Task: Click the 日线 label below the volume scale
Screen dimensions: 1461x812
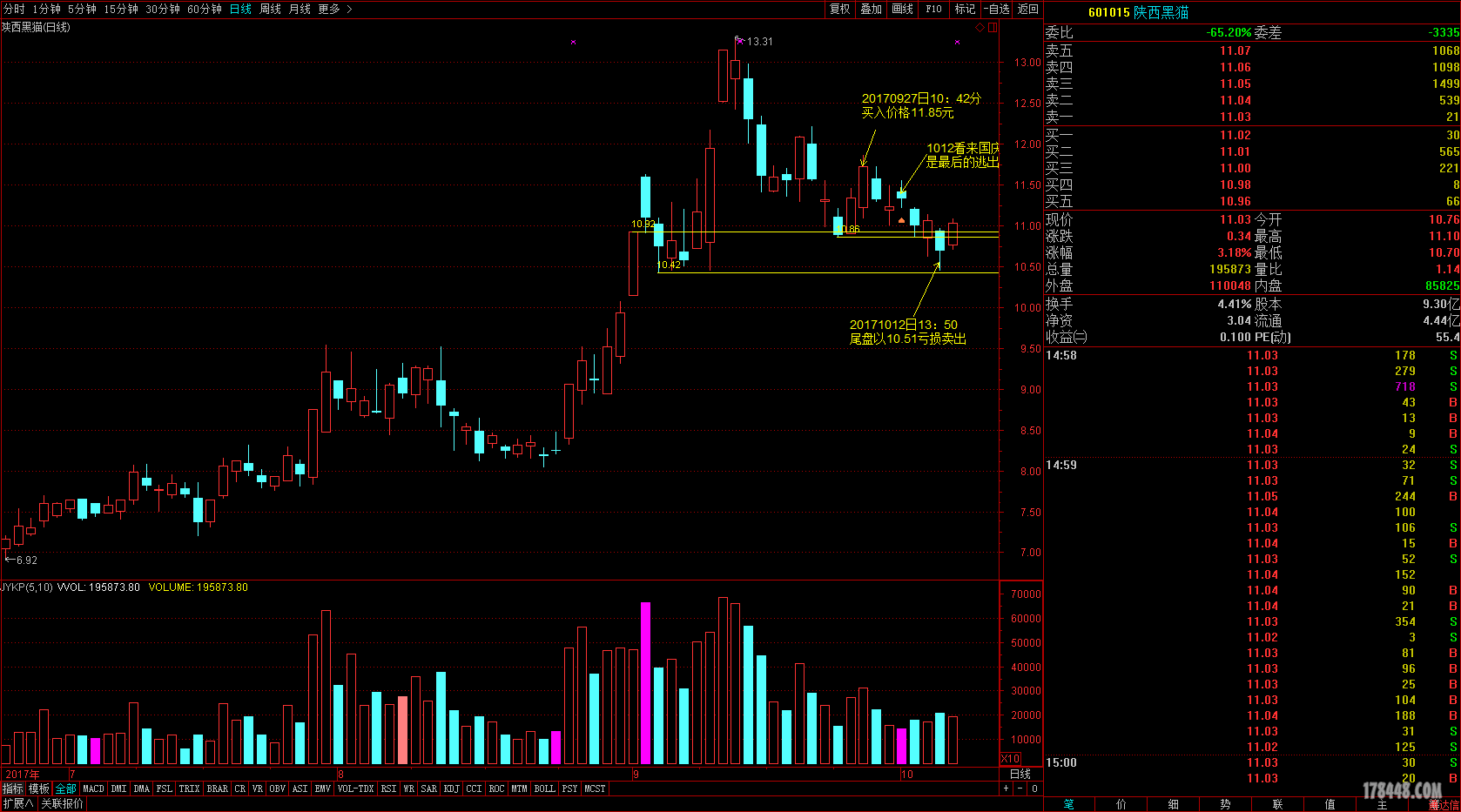Action: click(x=1020, y=774)
